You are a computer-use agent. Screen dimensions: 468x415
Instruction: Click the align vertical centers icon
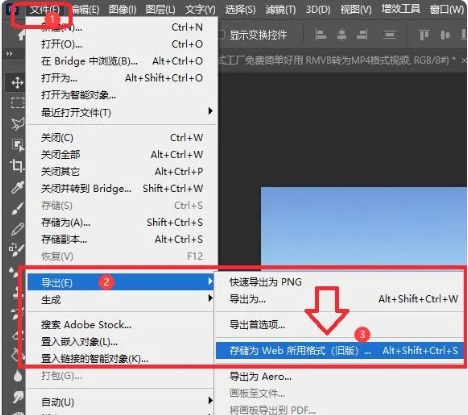point(445,35)
